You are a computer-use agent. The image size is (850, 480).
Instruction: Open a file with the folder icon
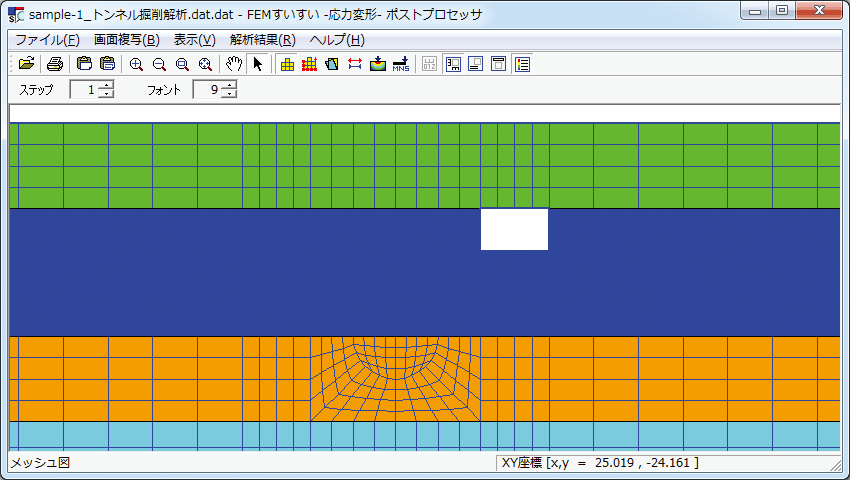click(26, 64)
